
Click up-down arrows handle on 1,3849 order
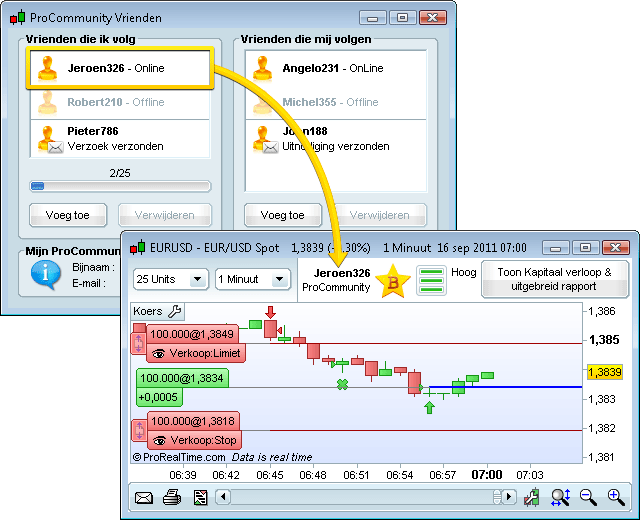pos(139,342)
